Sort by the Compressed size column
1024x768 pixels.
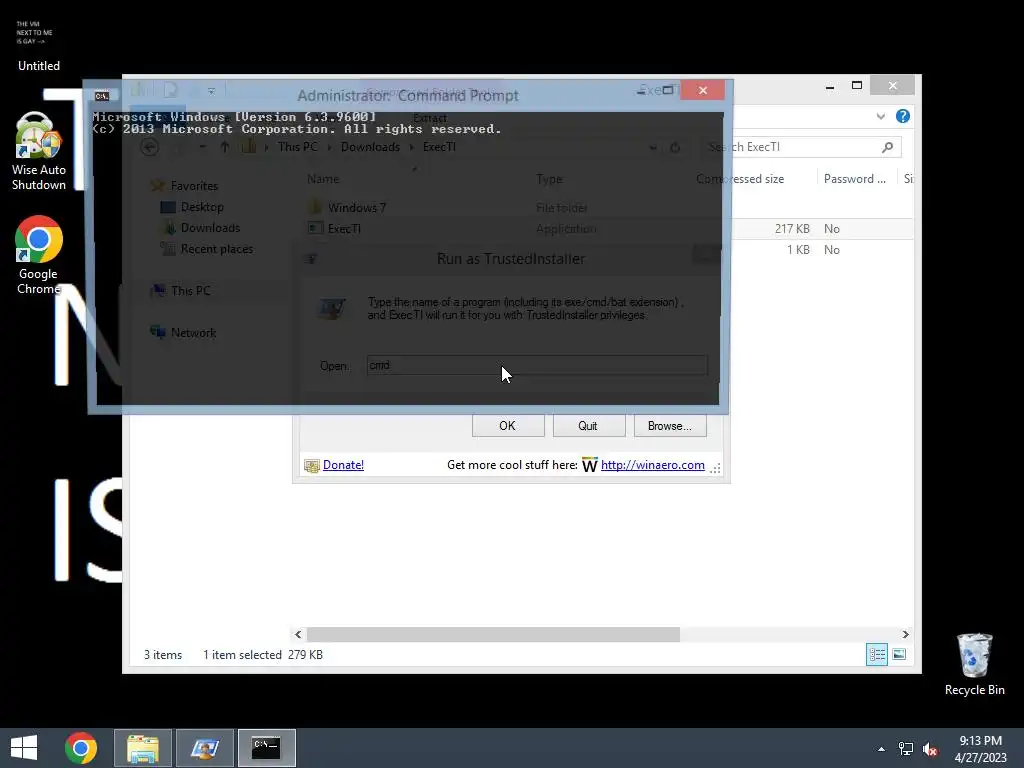click(x=740, y=179)
